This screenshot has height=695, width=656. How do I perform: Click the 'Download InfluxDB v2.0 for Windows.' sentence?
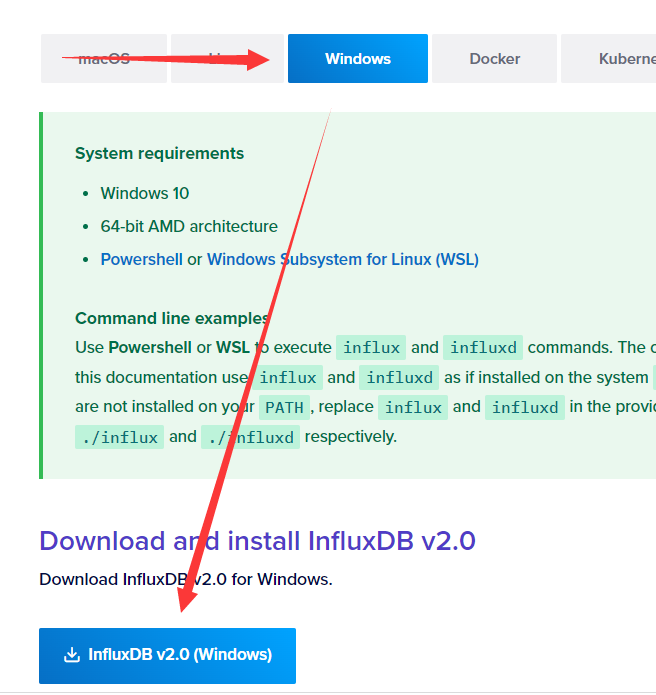click(186, 579)
